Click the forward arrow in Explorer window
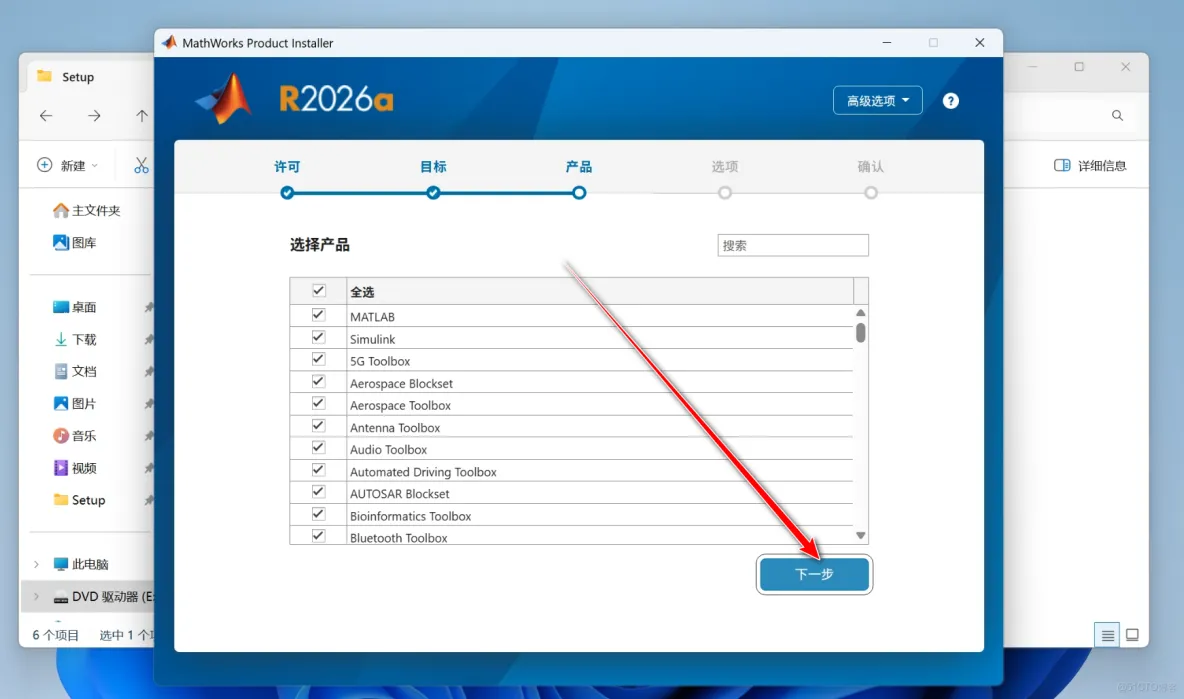The height and width of the screenshot is (699, 1184). pos(94,115)
